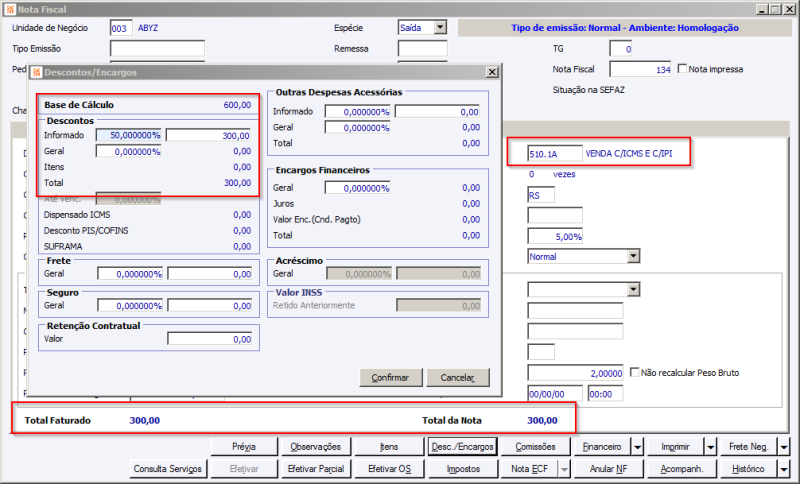Click the Itens button
800x484 pixels.
pos(389,447)
